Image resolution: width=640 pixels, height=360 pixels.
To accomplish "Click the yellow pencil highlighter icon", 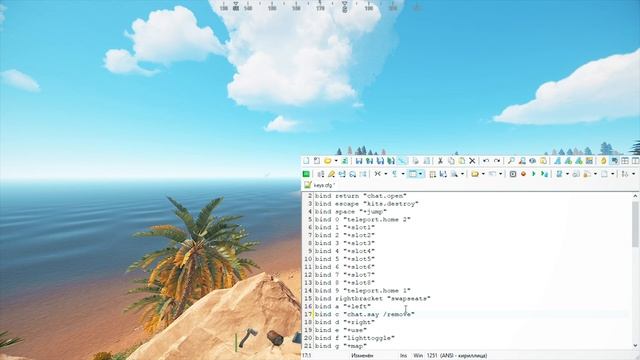I will (331, 174).
